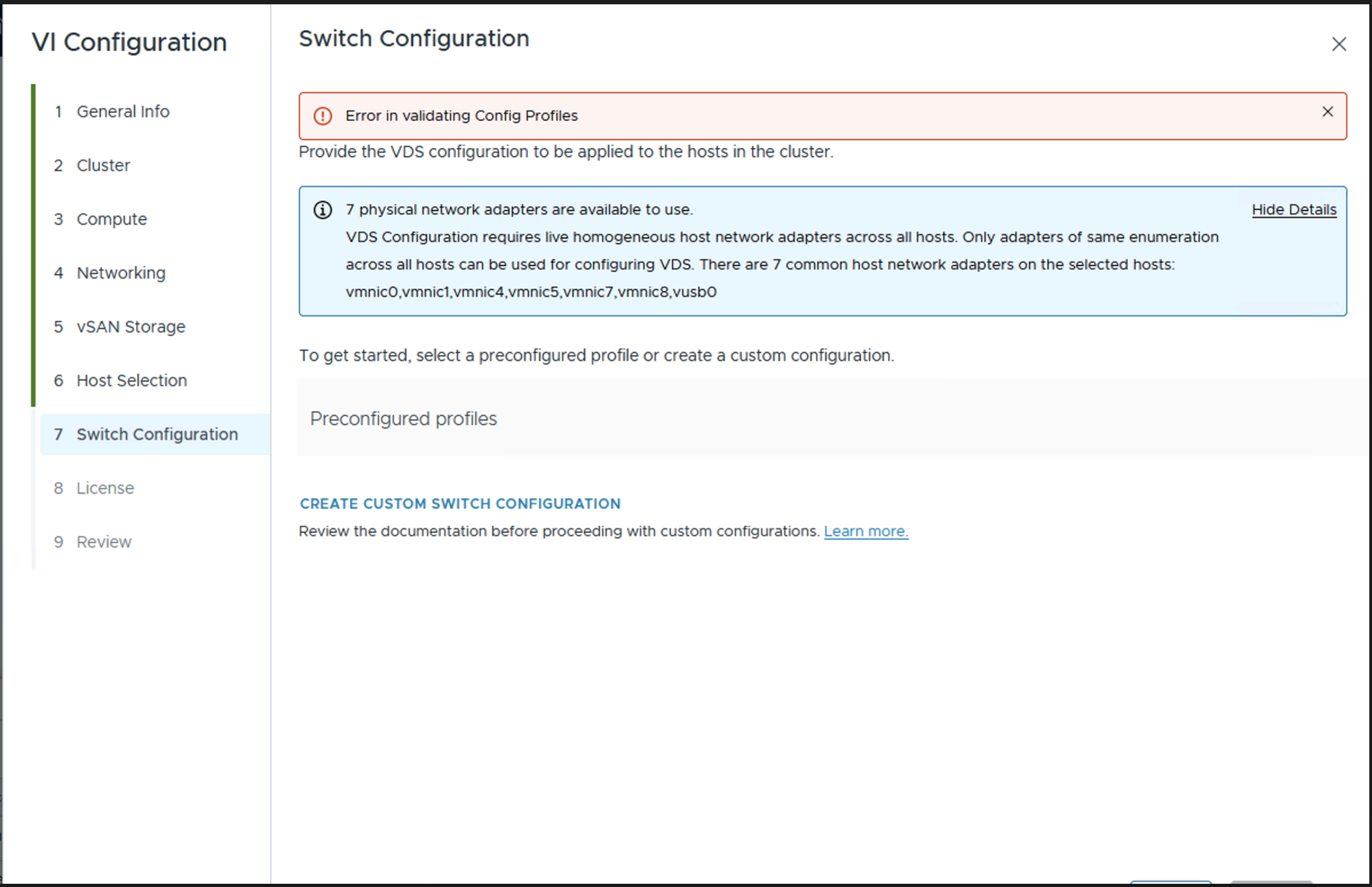Dismiss the Config Profiles error alert
Image resolution: width=1372 pixels, height=887 pixels.
[x=1327, y=112]
